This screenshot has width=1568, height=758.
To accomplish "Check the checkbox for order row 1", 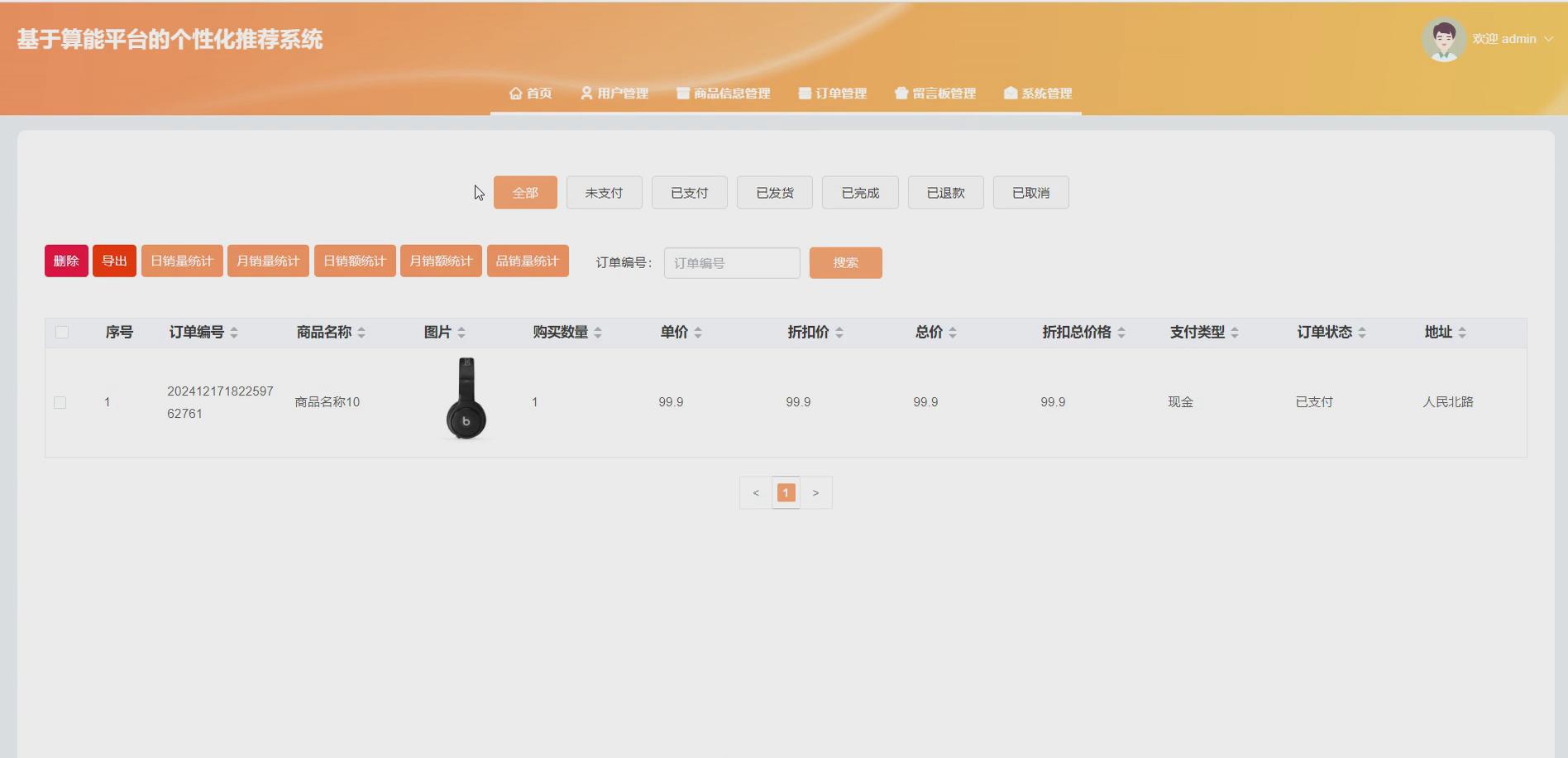I will 61,402.
